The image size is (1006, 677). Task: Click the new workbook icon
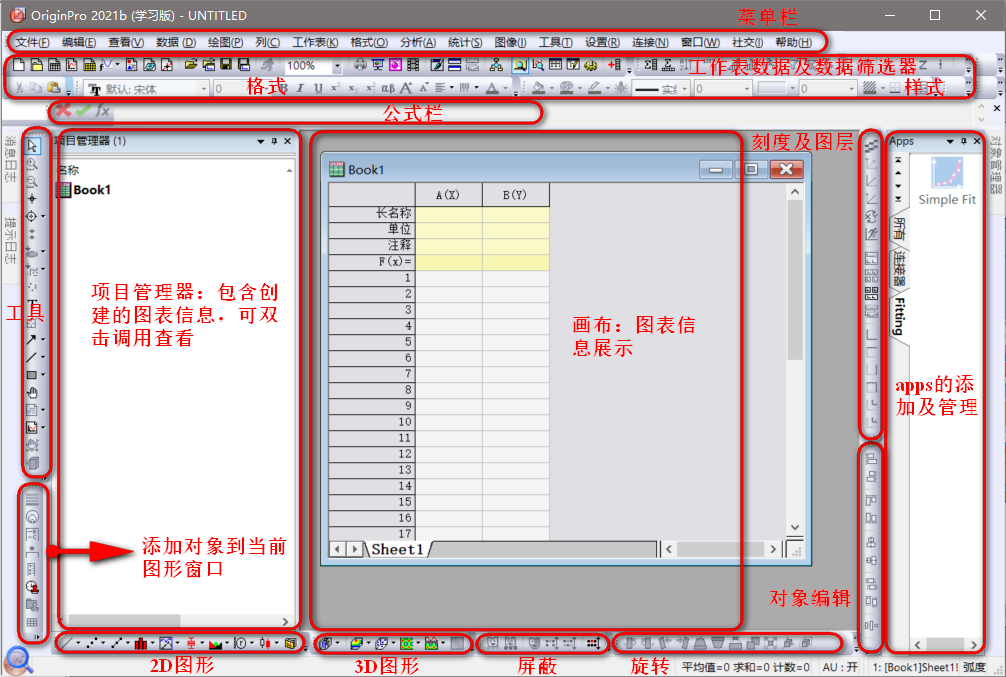(54, 65)
